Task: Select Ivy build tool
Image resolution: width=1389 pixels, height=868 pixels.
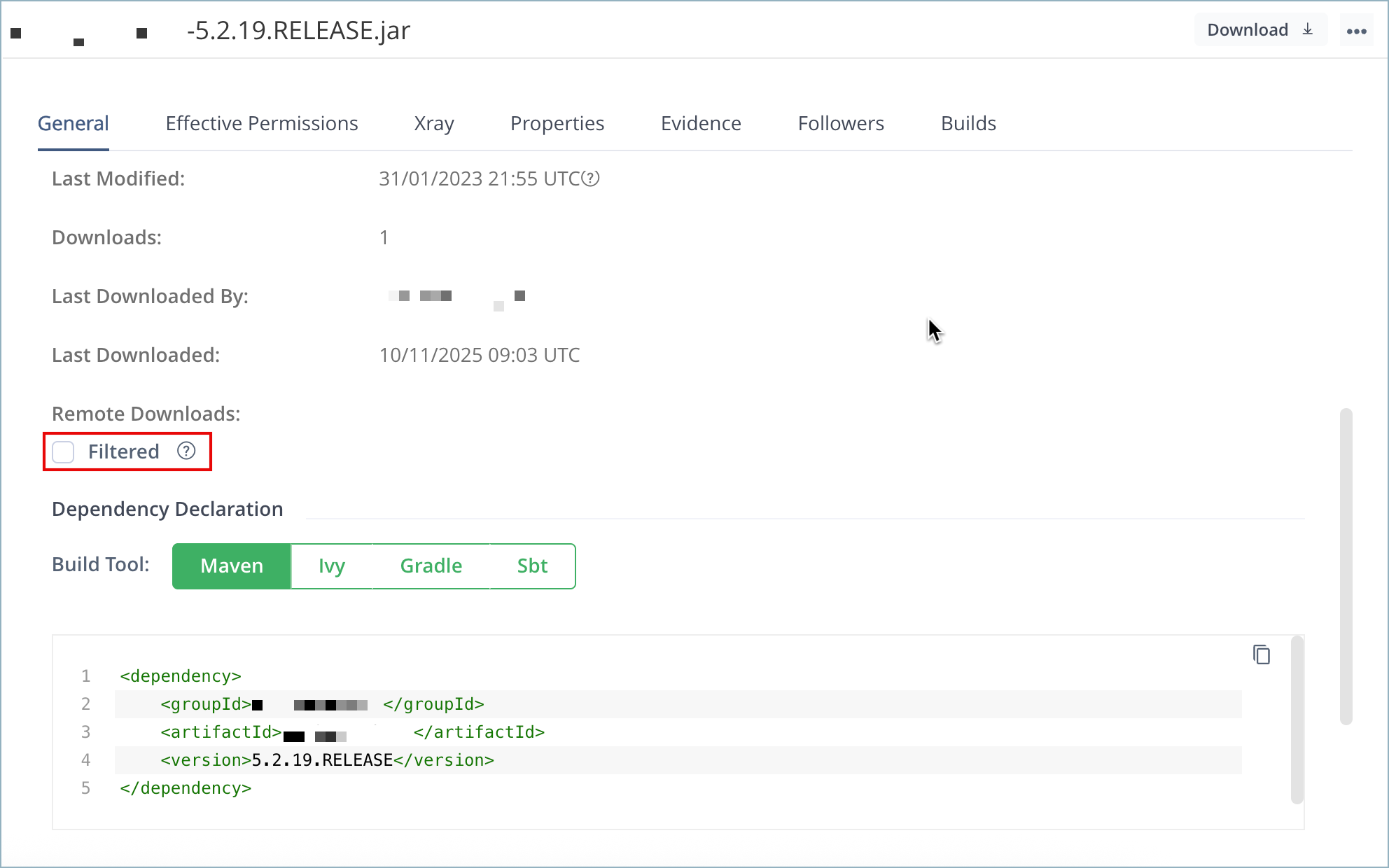Action: 332,566
